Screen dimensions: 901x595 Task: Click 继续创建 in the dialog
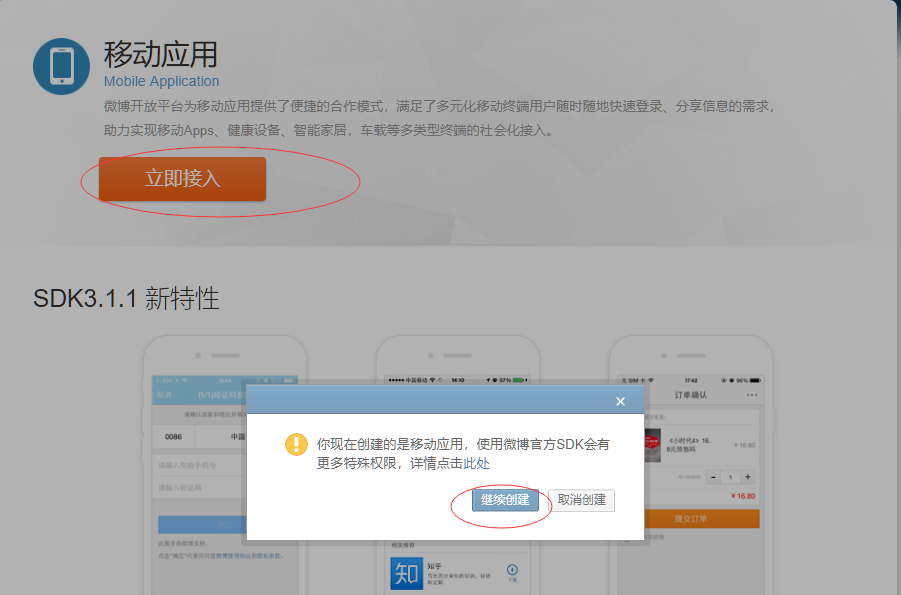(505, 500)
